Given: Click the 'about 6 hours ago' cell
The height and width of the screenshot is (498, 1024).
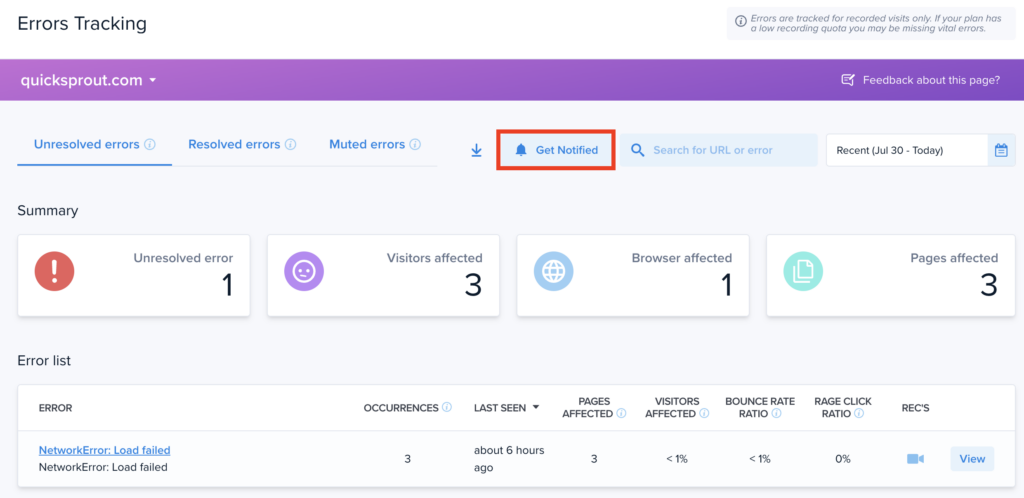Looking at the screenshot, I should tap(509, 459).
